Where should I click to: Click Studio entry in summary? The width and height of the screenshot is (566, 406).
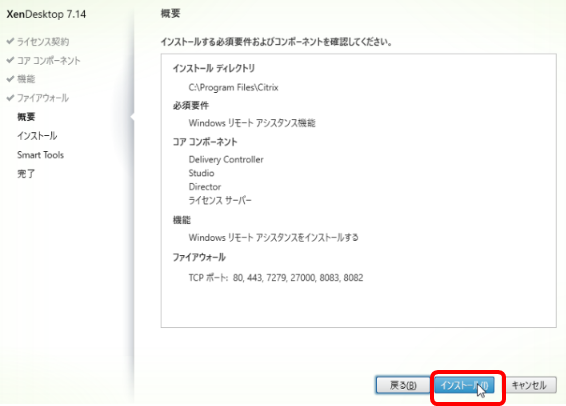coord(201,173)
